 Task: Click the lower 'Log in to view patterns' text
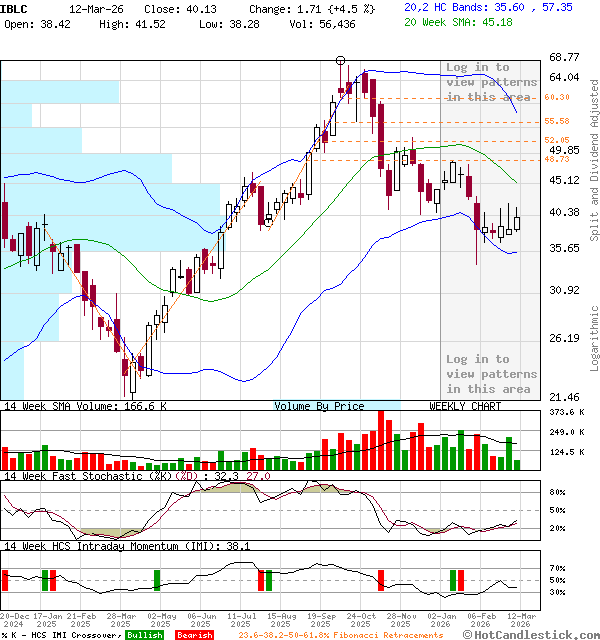pos(490,374)
